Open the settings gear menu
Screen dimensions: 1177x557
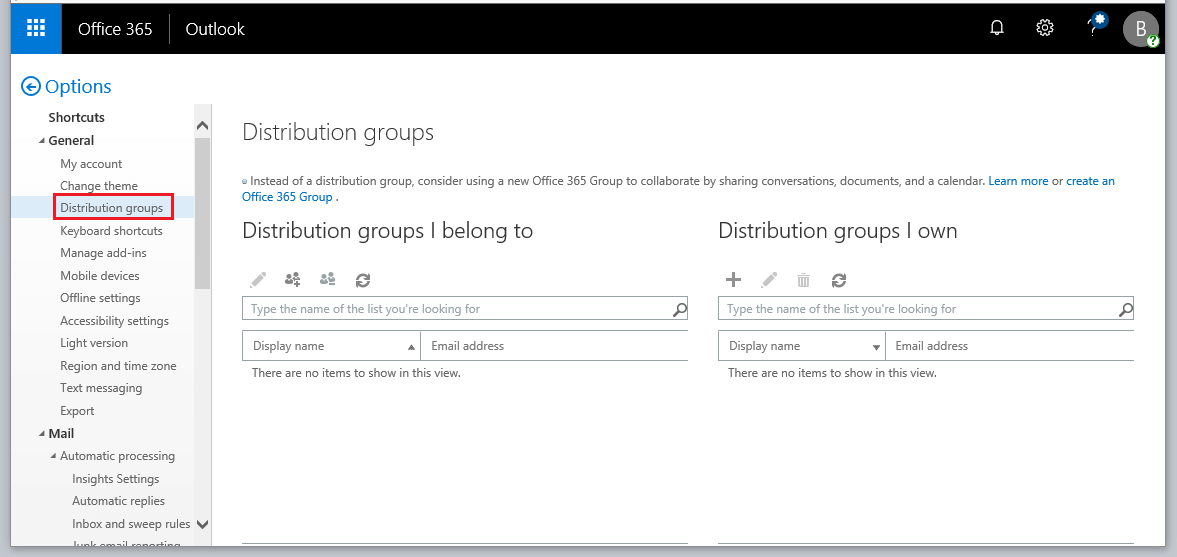point(1044,28)
